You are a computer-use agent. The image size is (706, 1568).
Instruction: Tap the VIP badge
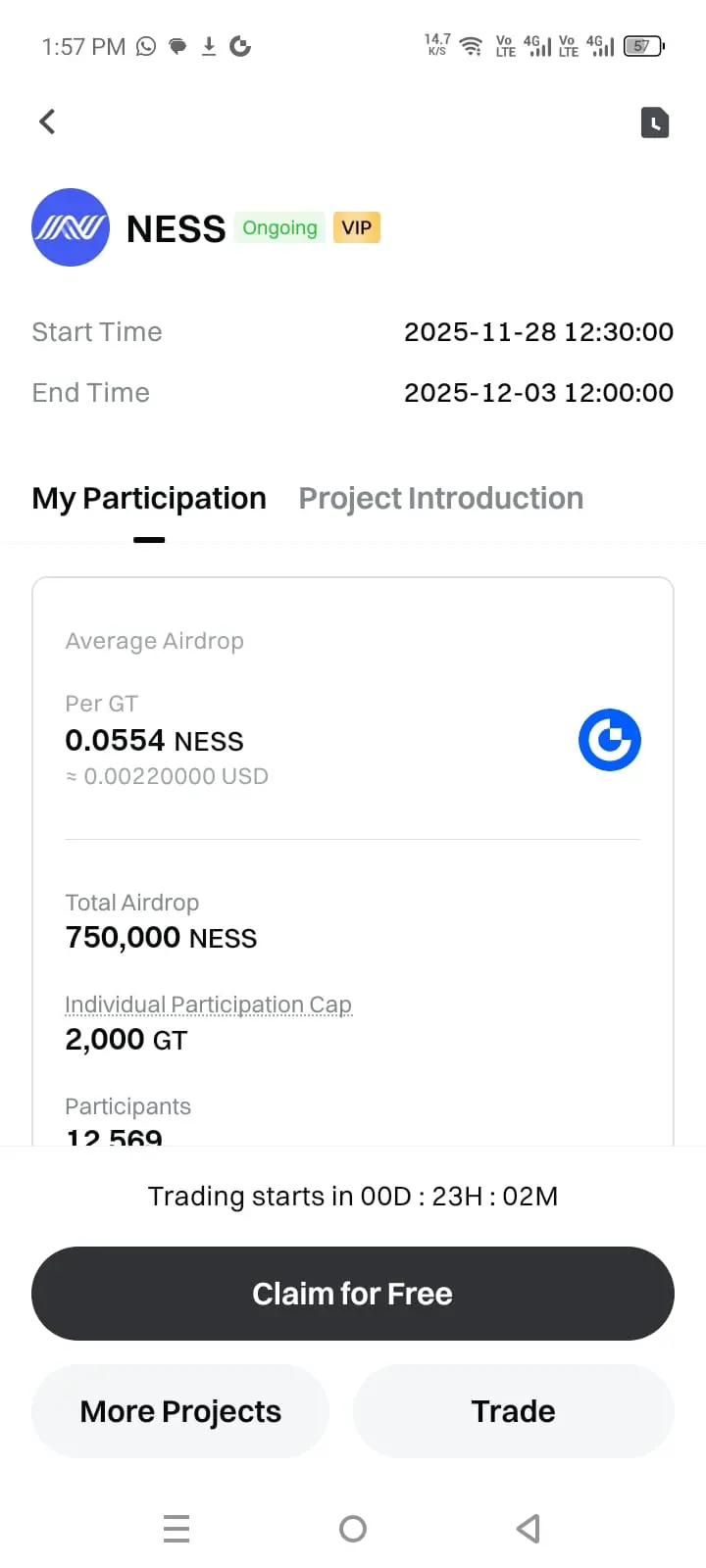tap(356, 227)
